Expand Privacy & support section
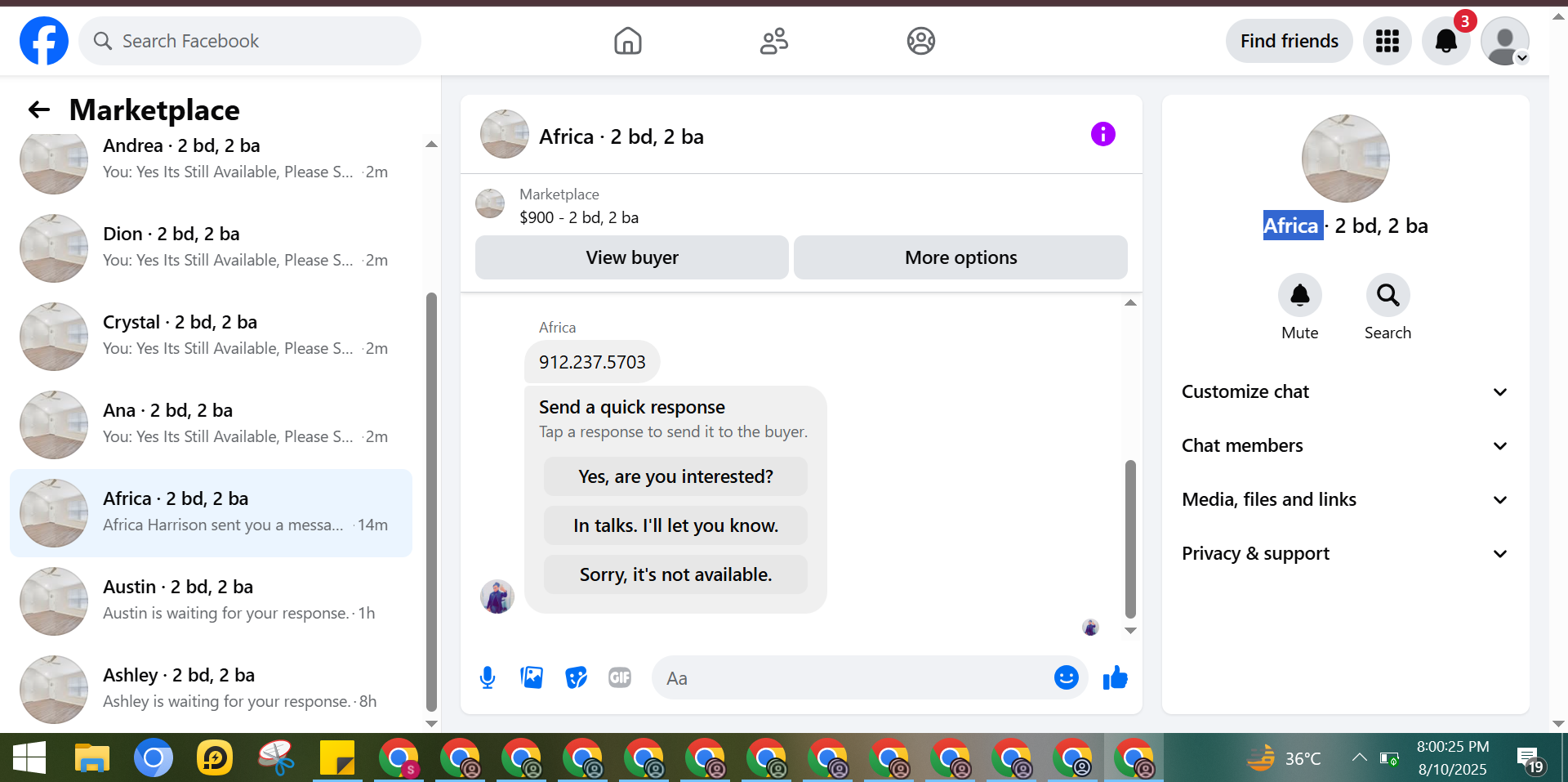The width and height of the screenshot is (1568, 782). [x=1345, y=553]
